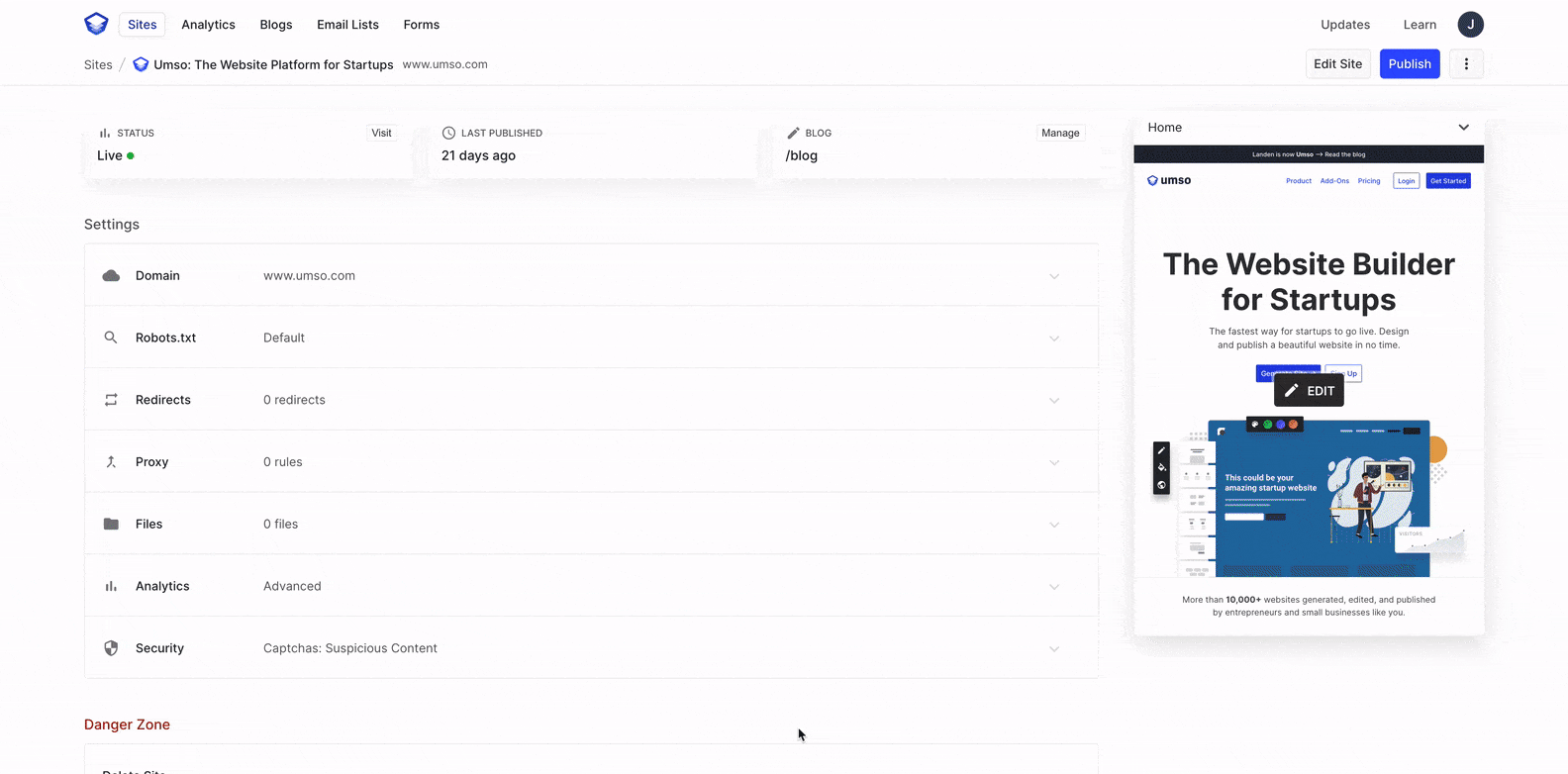1568x774 pixels.
Task: Click the Umso logo icon in header
Action: pos(96,25)
